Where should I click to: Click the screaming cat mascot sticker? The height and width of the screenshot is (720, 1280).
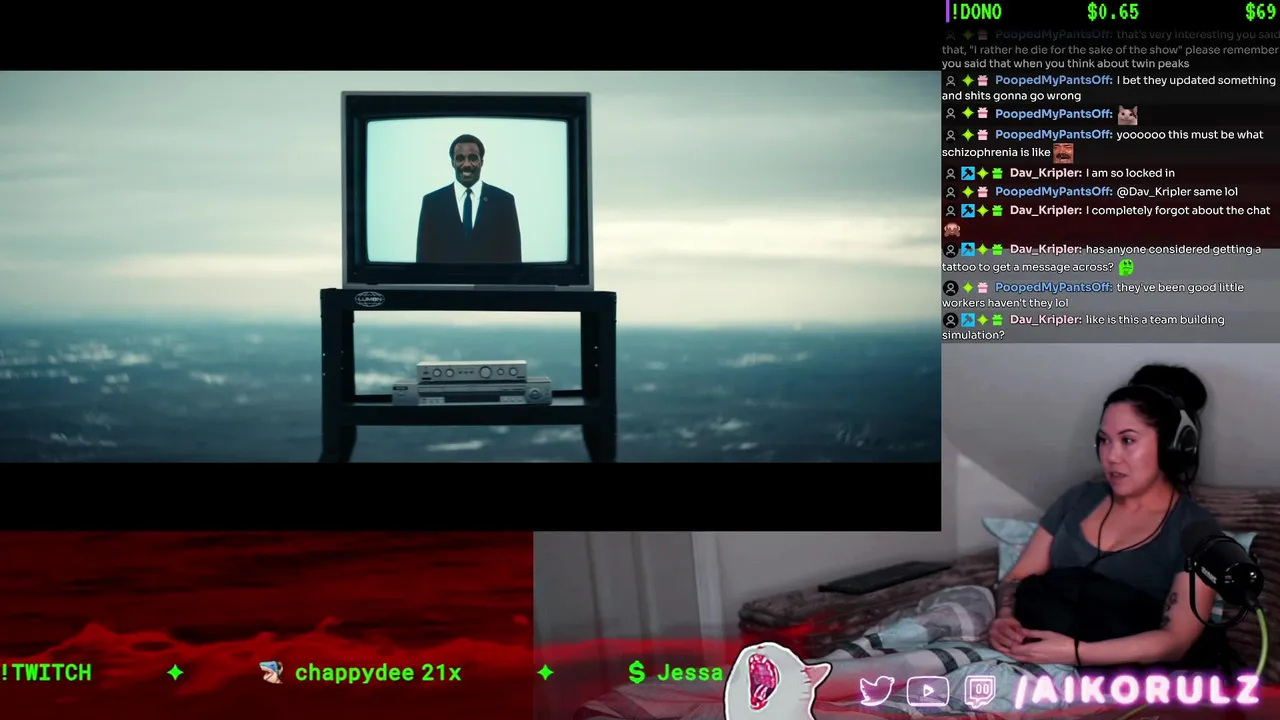tap(775, 680)
